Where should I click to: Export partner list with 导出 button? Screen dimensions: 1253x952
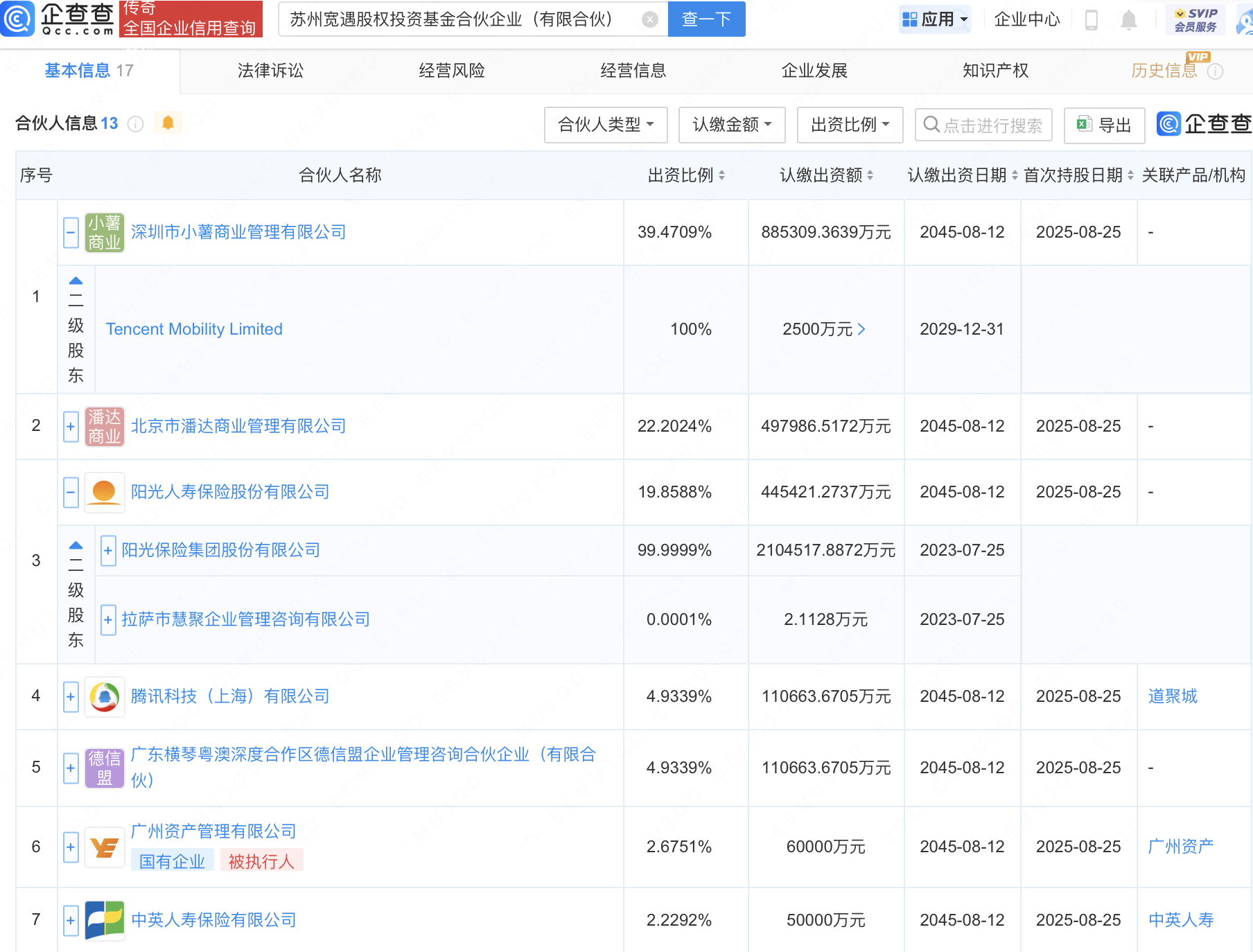(1104, 125)
